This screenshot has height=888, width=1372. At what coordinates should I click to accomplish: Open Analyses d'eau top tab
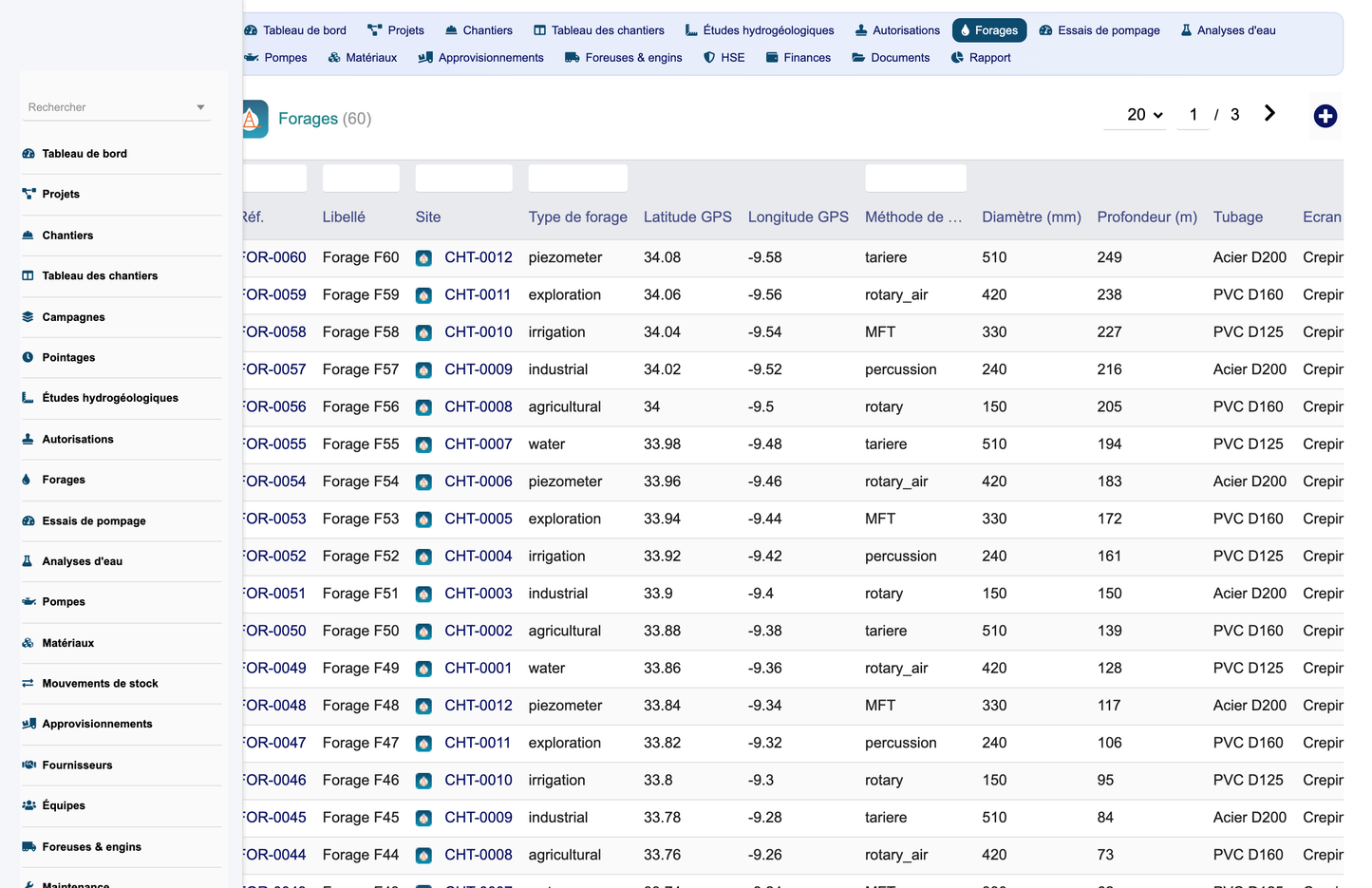pos(1228,30)
